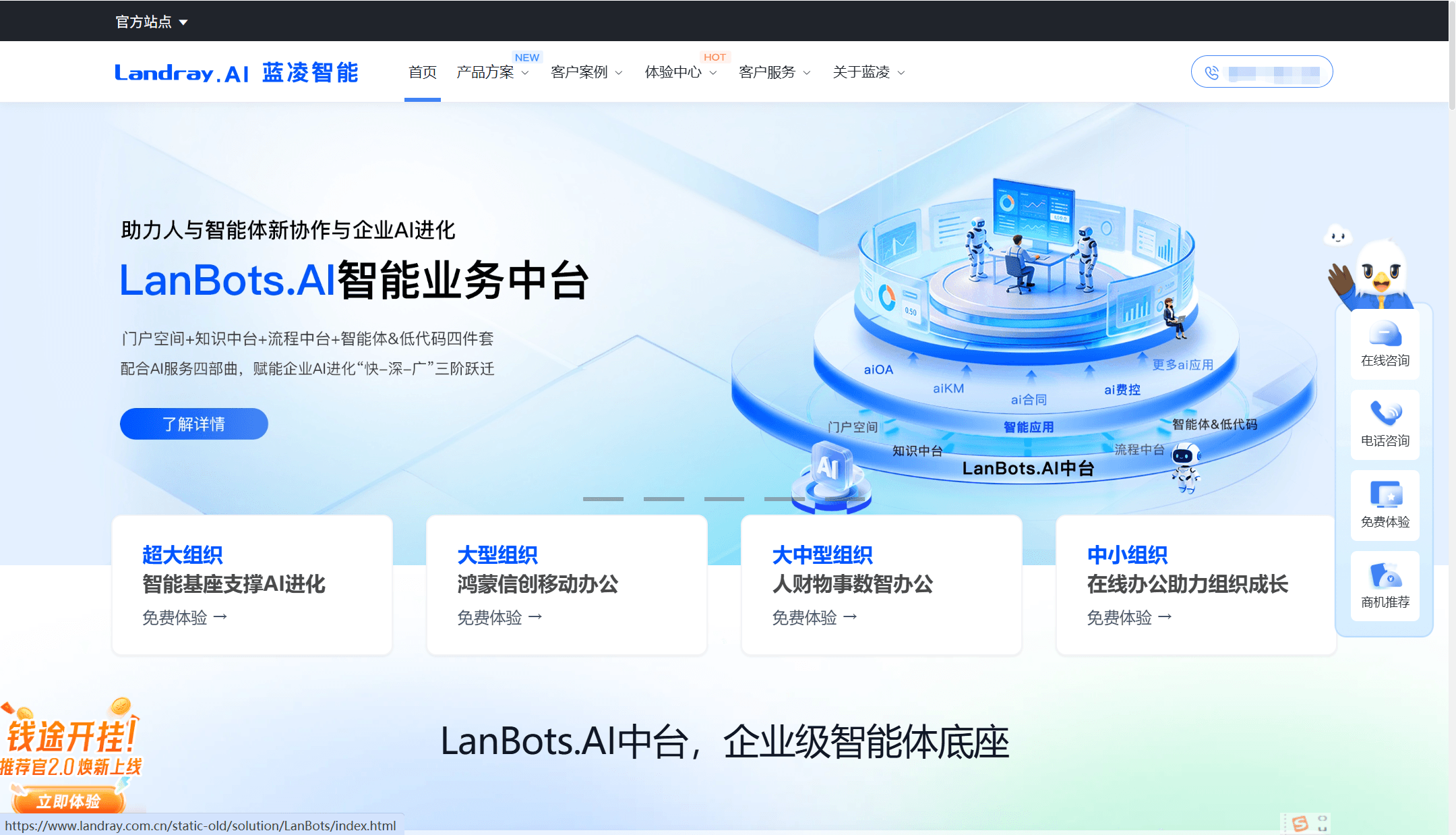Screen dimensions: 1456x835
Task: Click the ai费控 label in illustration
Action: click(x=1122, y=390)
